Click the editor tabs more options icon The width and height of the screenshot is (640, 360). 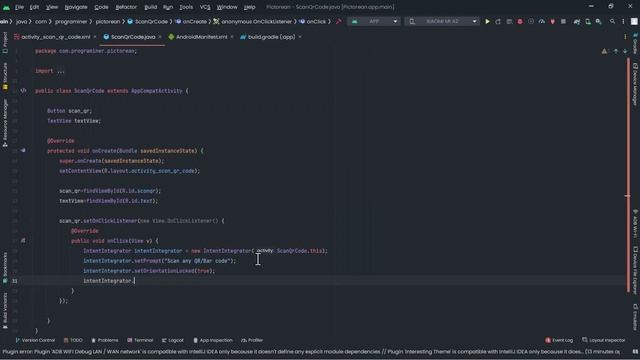click(x=625, y=37)
